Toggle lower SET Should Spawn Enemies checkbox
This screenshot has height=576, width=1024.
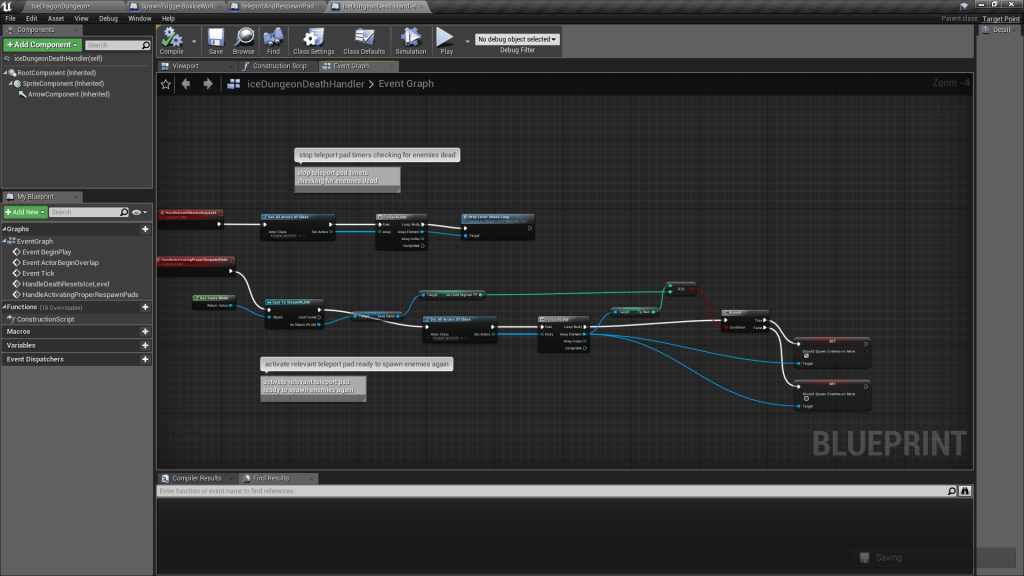pyautogui.click(x=806, y=398)
